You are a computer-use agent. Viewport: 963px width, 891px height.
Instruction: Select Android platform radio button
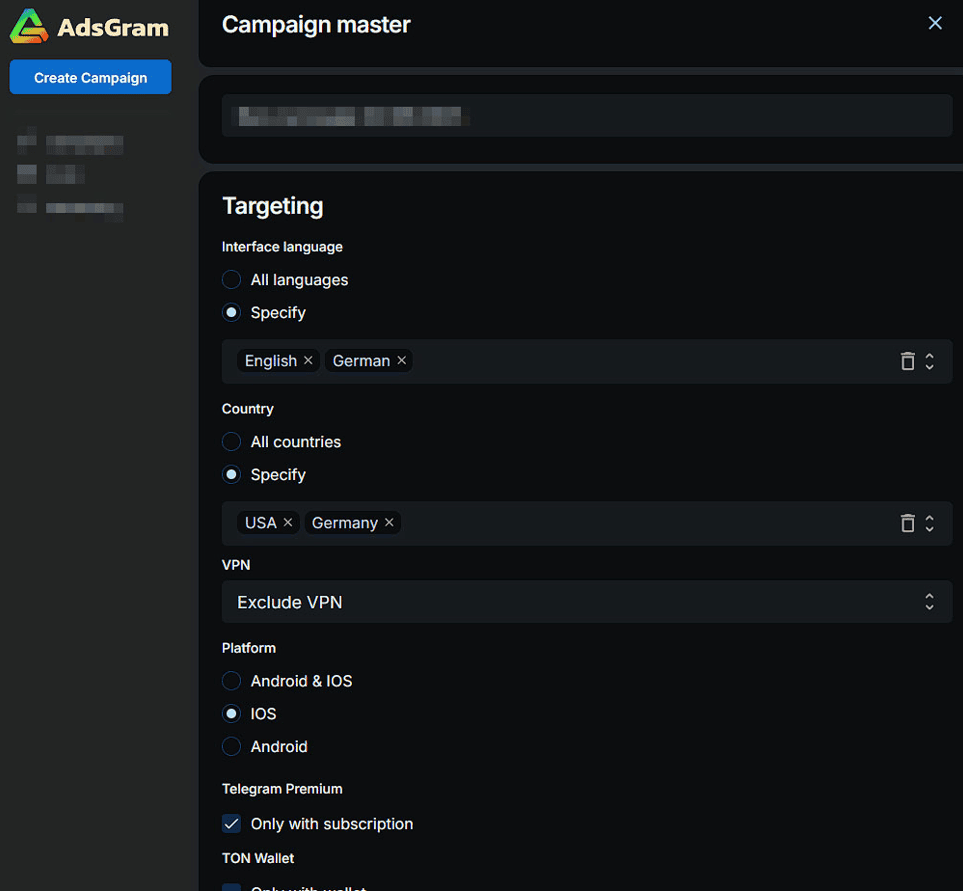(x=232, y=747)
